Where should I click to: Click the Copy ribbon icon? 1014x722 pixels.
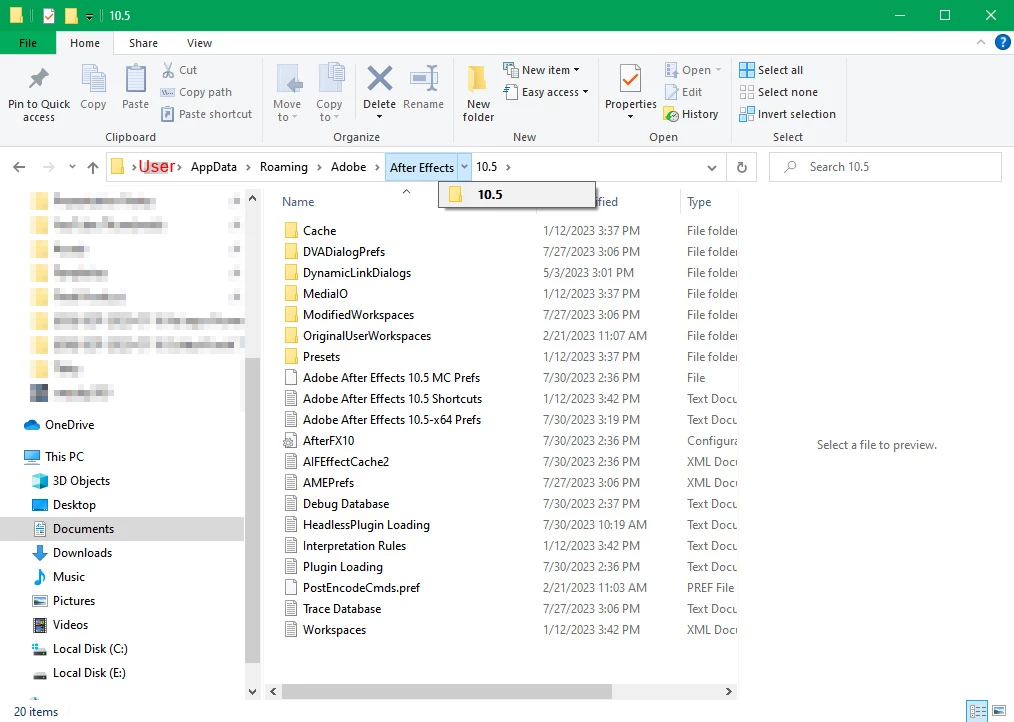point(93,80)
